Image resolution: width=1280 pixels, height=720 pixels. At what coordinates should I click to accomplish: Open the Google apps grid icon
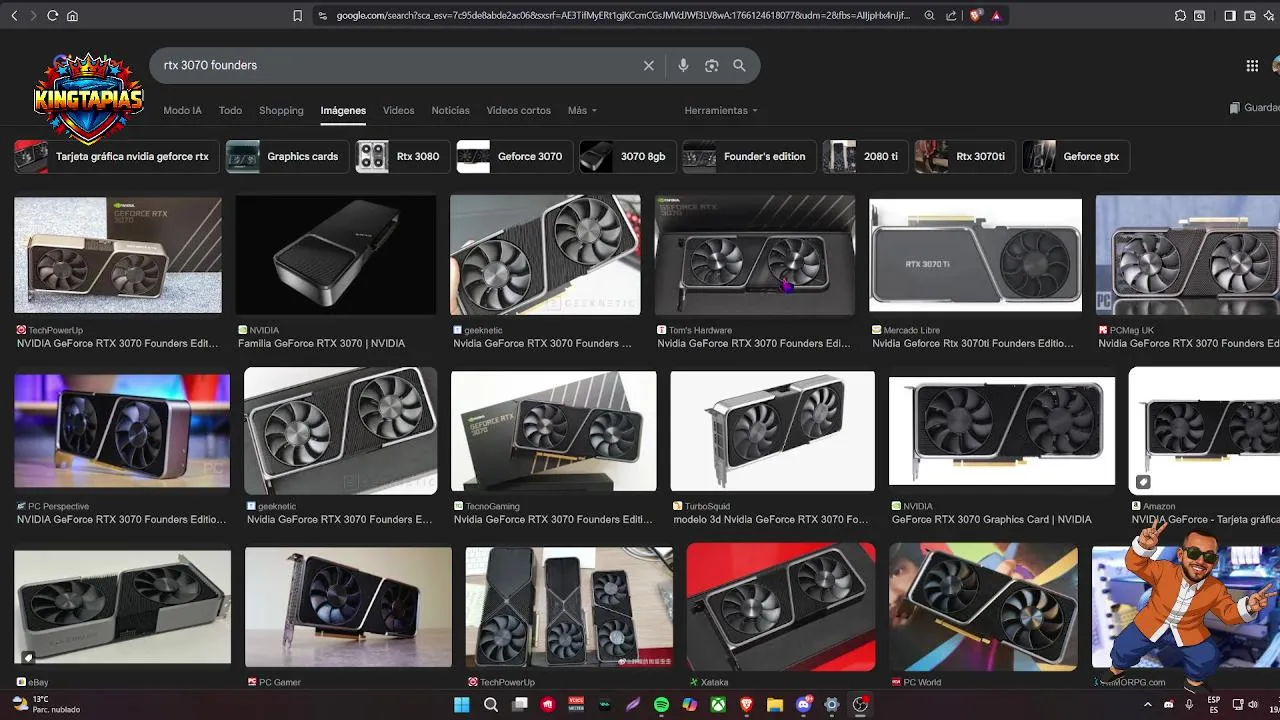coord(1252,66)
